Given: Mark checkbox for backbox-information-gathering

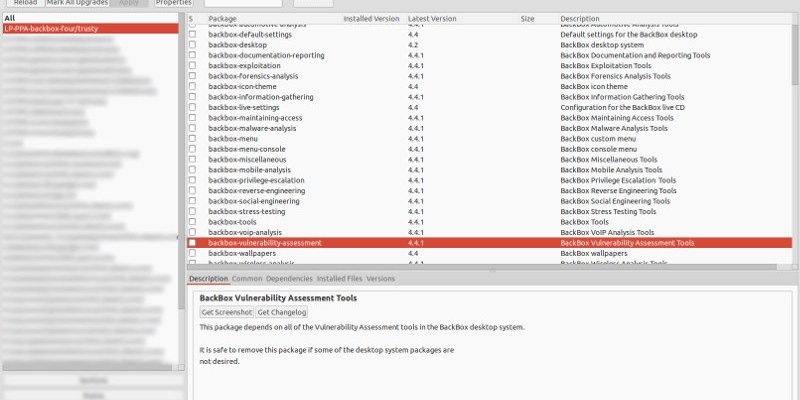Looking at the screenshot, I should pos(192,97).
